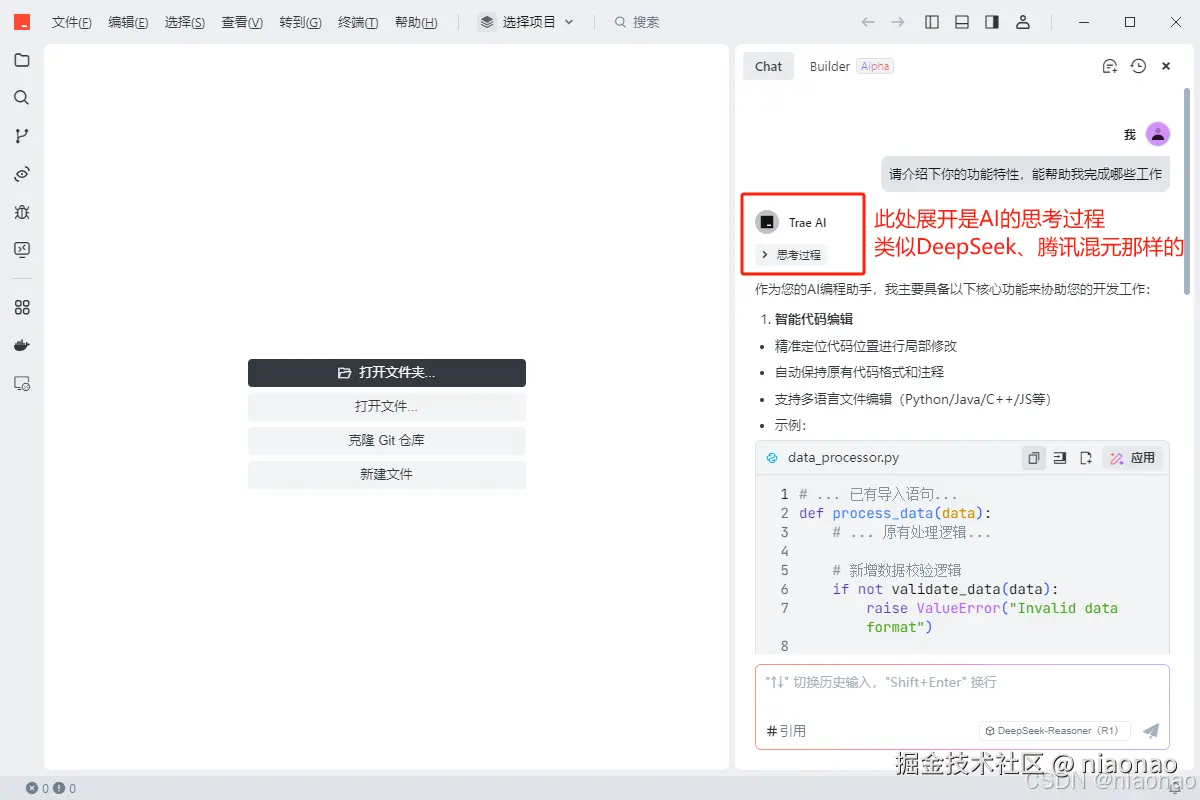Open the 选择项目 project dropdown
The width and height of the screenshot is (1200, 800).
[x=527, y=21]
